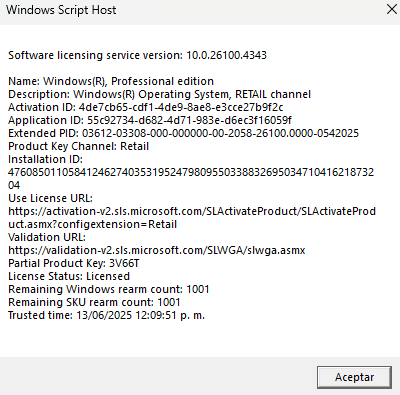
Task: Click the Validation URL label
Action: pyautogui.click(x=47, y=237)
